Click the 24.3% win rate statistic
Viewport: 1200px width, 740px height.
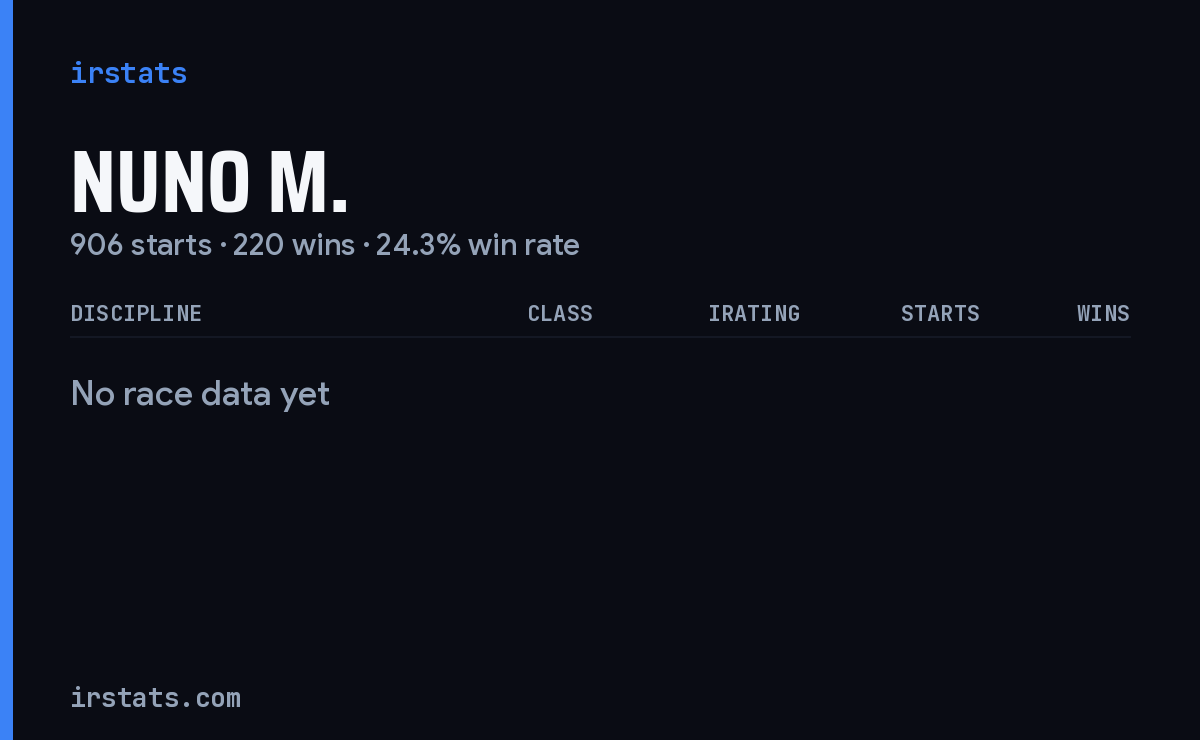pyautogui.click(x=478, y=245)
